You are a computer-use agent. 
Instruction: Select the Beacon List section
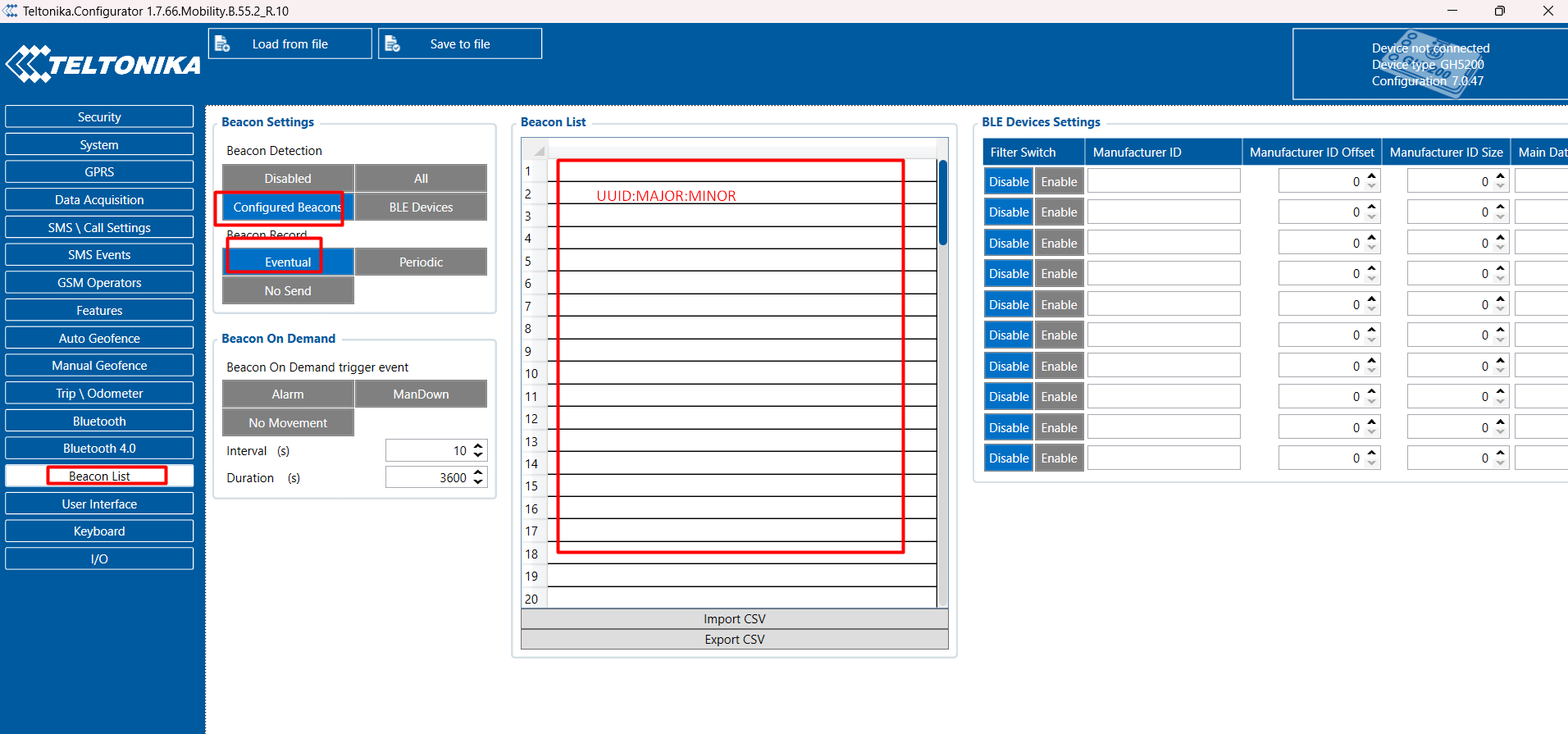99,476
